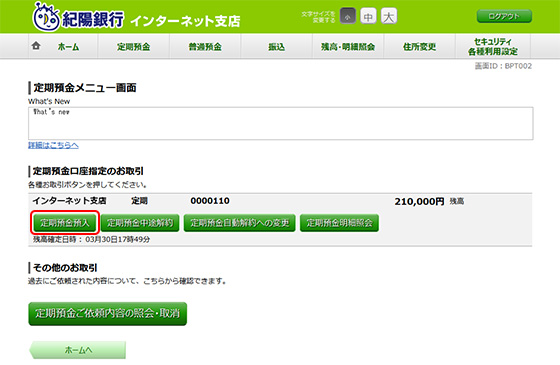Screen dimensions: 560x365
Task: Open the 定期預金 navigation menu
Action: pos(134,46)
